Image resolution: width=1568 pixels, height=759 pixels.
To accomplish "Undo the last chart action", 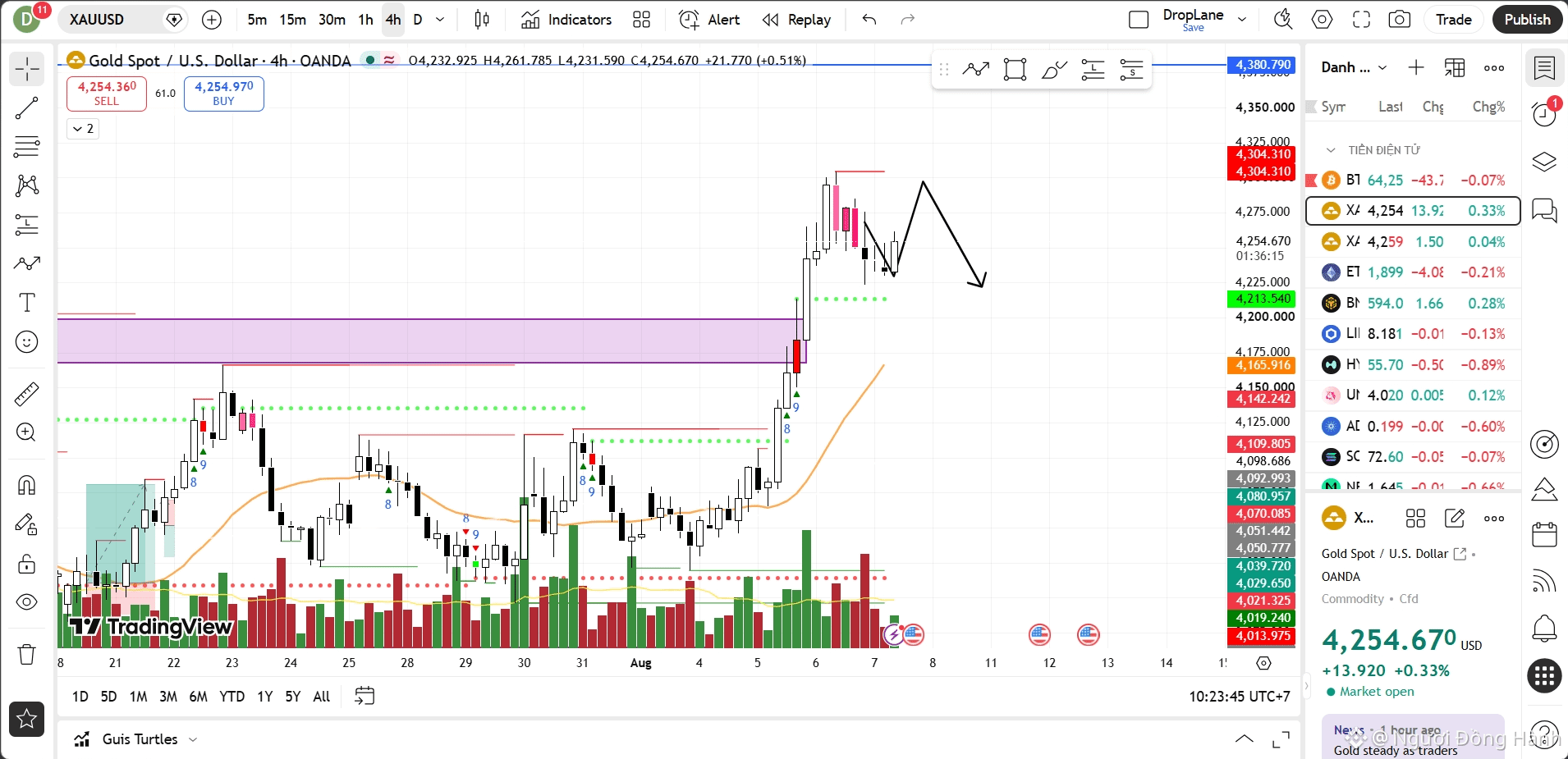I will coord(869,20).
